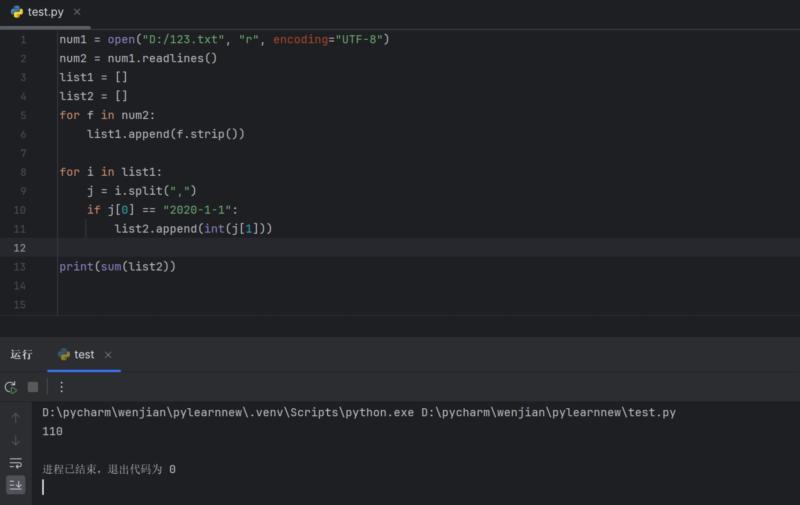Close the test run tab
The width and height of the screenshot is (800, 505).
[x=108, y=355]
